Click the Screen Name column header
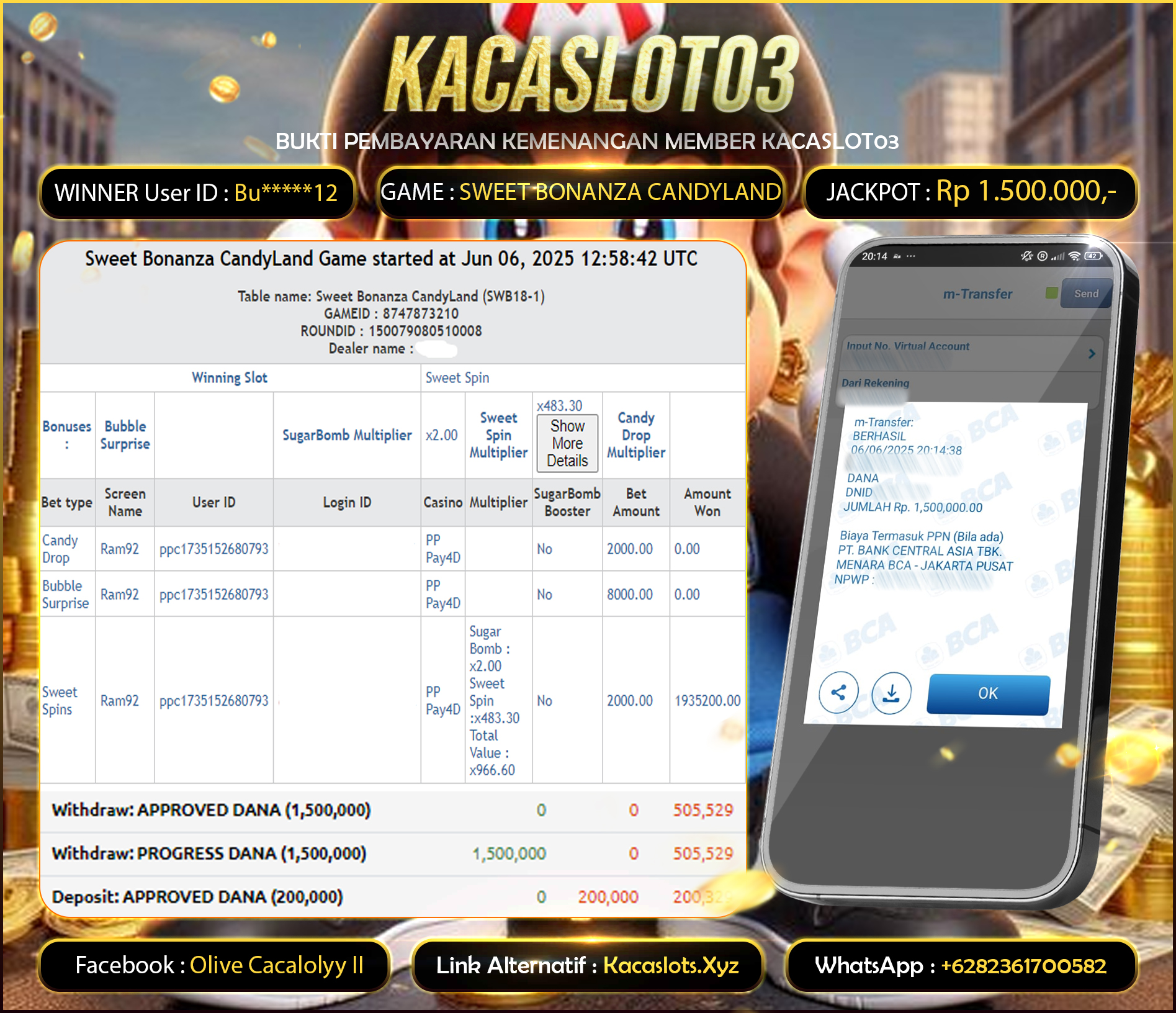Viewport: 1176px width, 1013px height. click(125, 502)
